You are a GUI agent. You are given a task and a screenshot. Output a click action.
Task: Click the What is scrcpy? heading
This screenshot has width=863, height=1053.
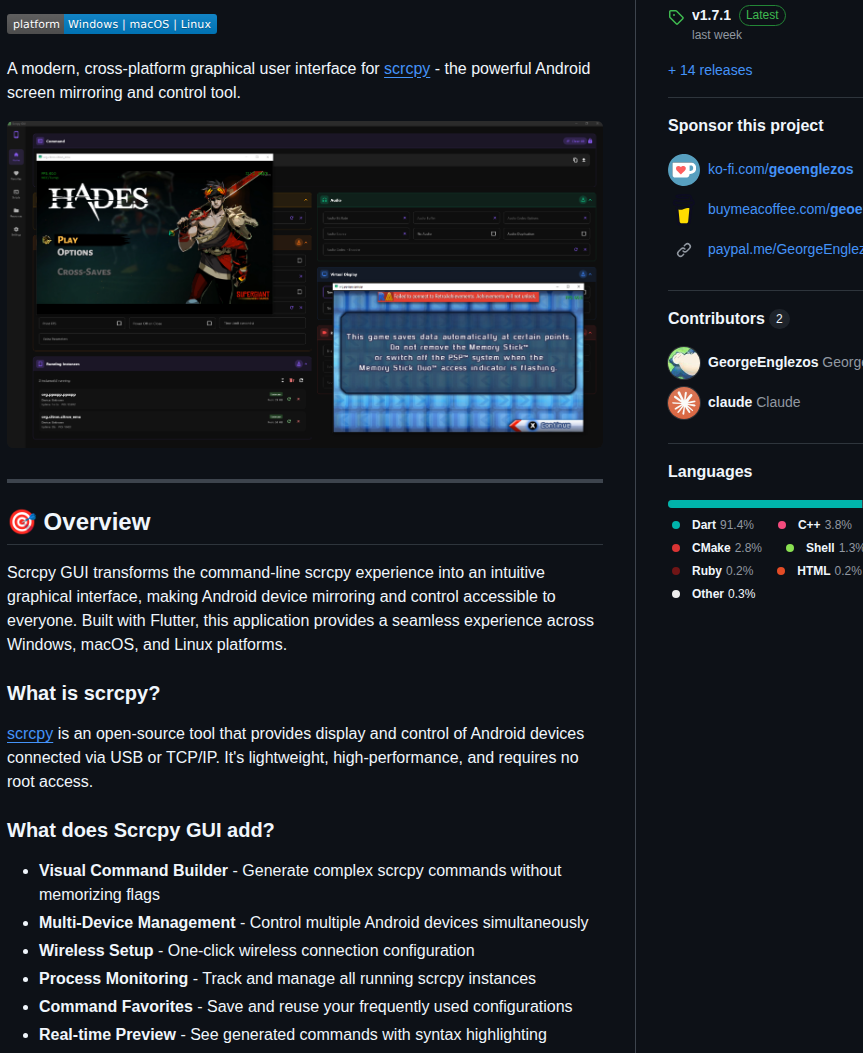(x=83, y=693)
